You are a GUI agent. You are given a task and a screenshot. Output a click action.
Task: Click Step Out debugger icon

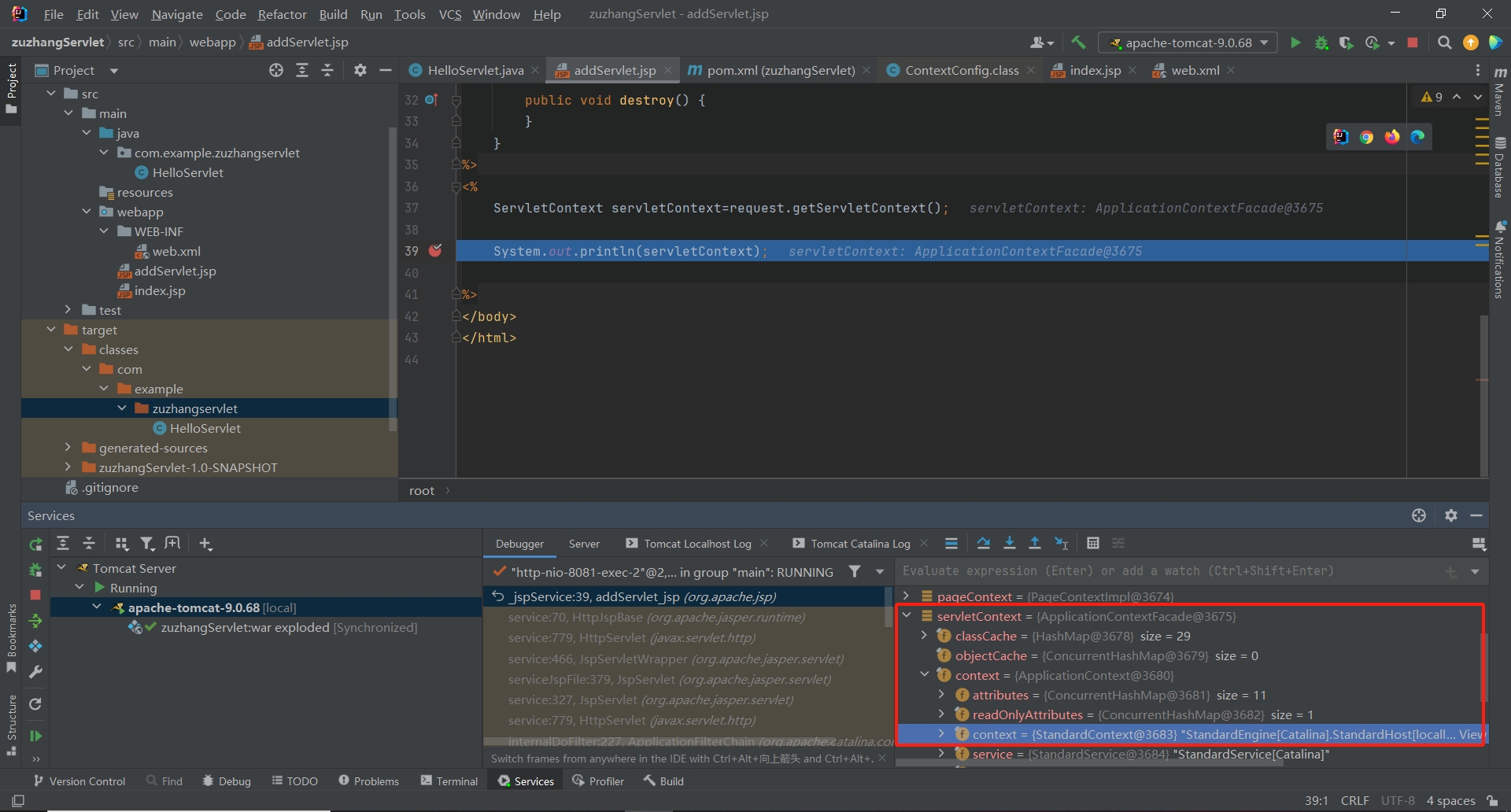(1035, 543)
